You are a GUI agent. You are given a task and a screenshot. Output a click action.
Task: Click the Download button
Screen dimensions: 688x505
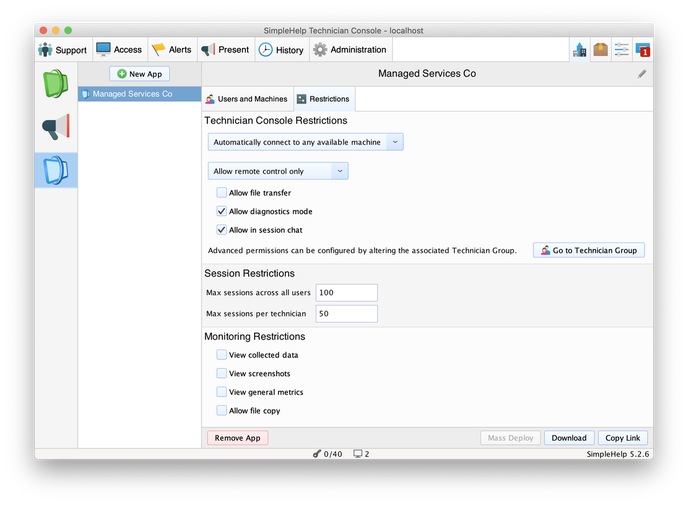coord(569,438)
